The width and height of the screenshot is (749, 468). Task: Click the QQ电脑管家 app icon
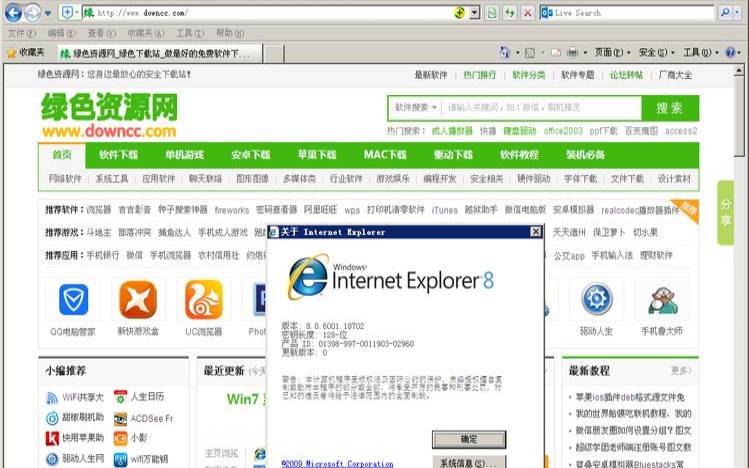(74, 299)
